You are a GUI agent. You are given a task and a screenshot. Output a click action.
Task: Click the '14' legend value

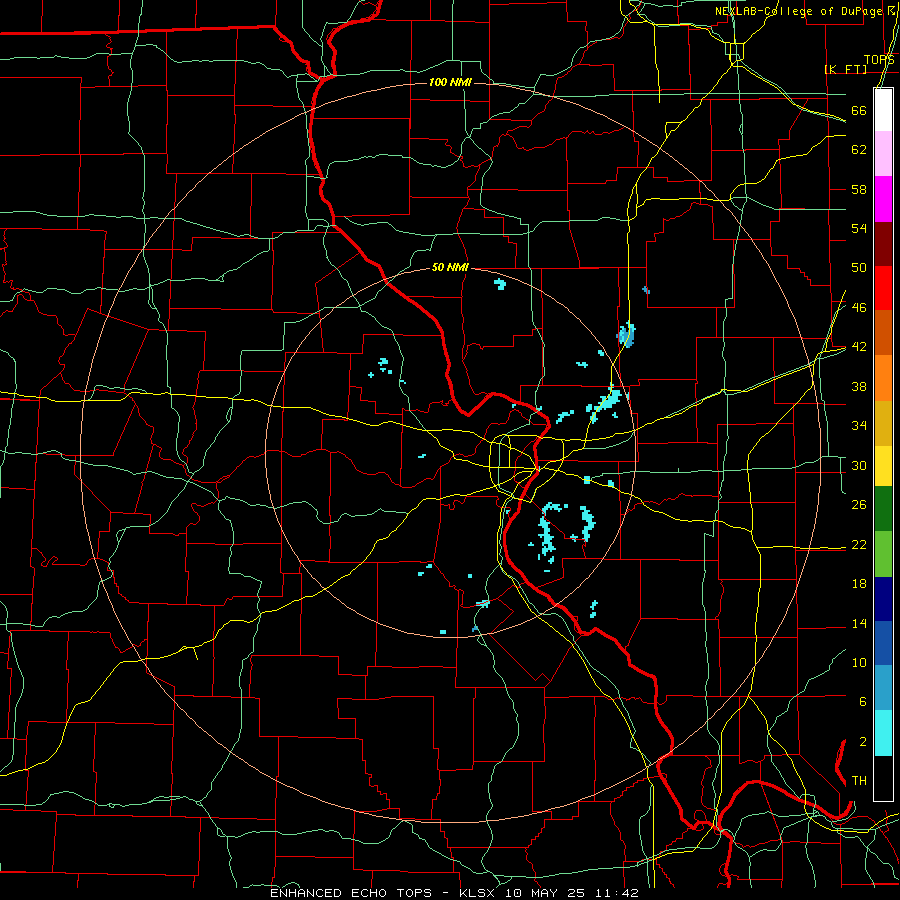click(859, 623)
